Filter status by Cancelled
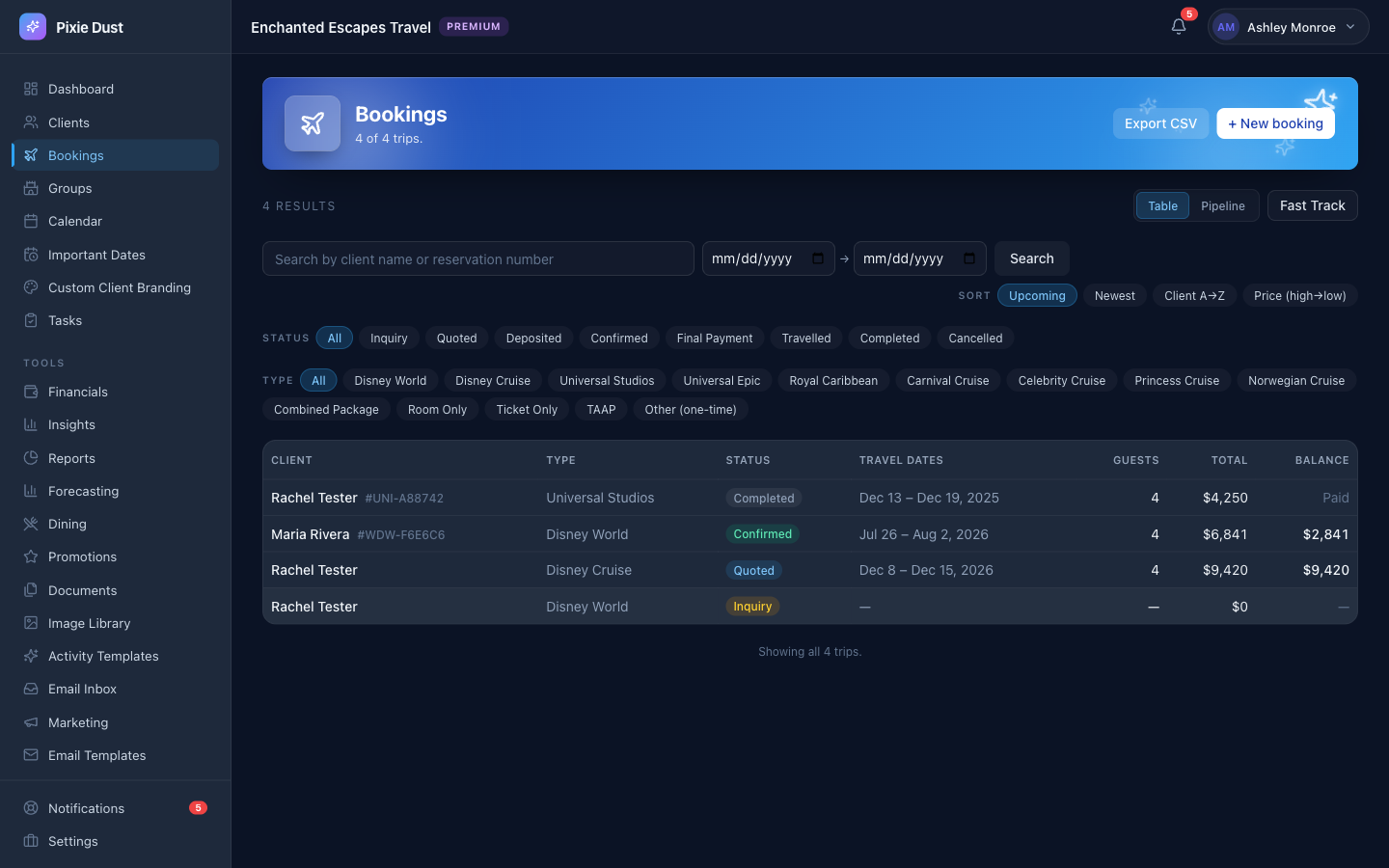The width and height of the screenshot is (1389, 868). coord(975,339)
